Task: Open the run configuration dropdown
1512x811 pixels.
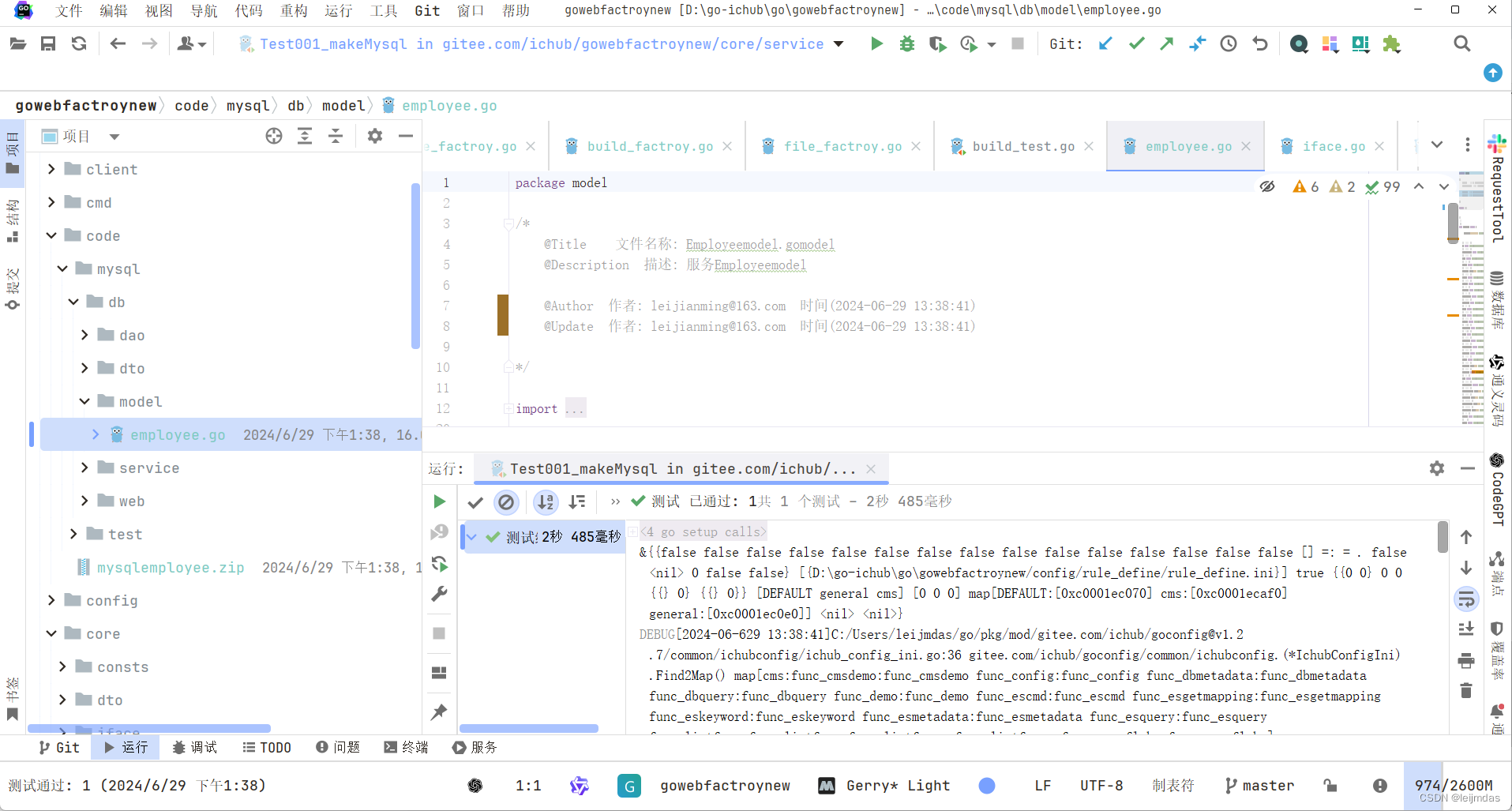Action: (839, 43)
